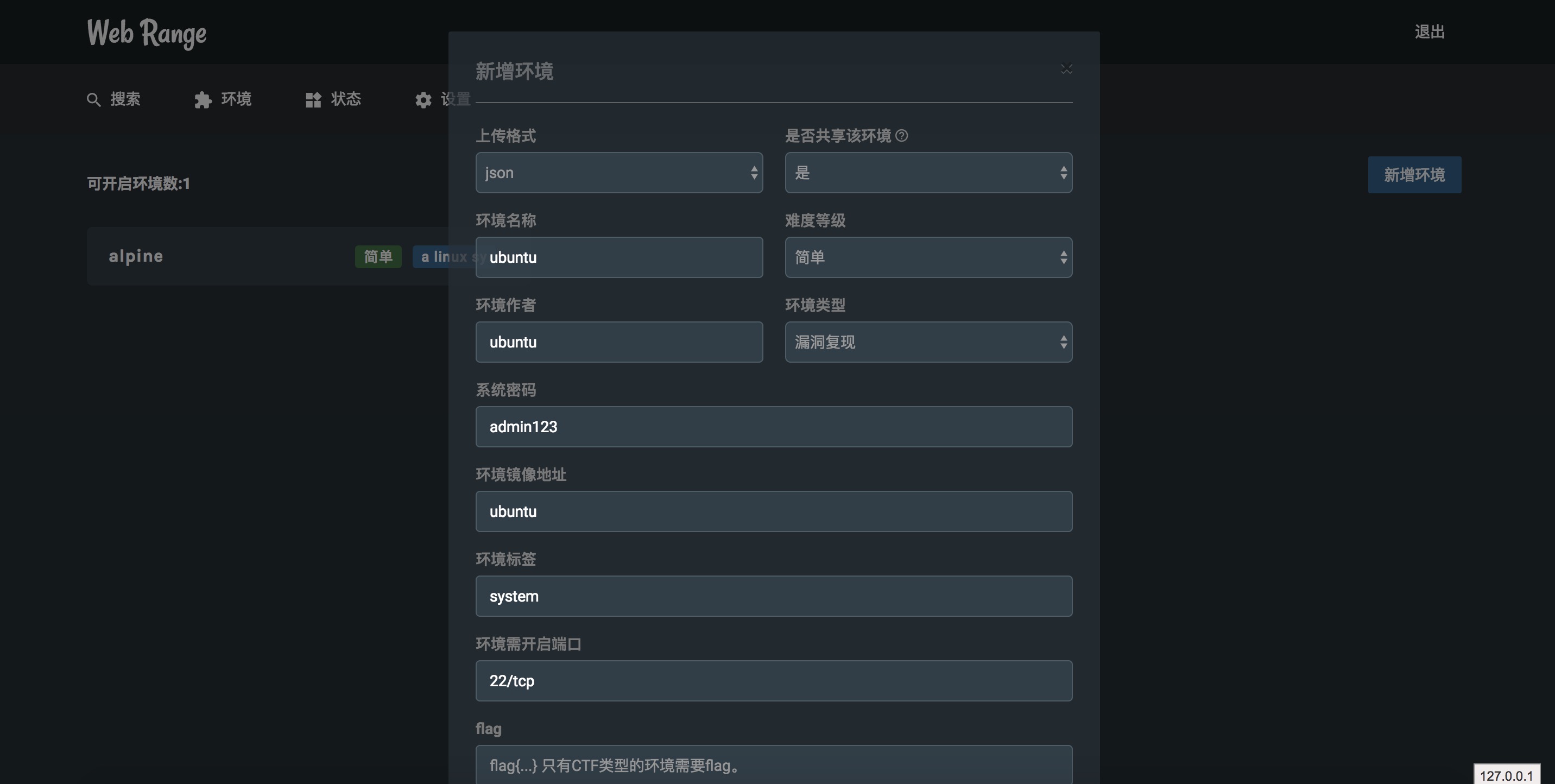
Task: Click the settings gear icon
Action: tap(423, 99)
